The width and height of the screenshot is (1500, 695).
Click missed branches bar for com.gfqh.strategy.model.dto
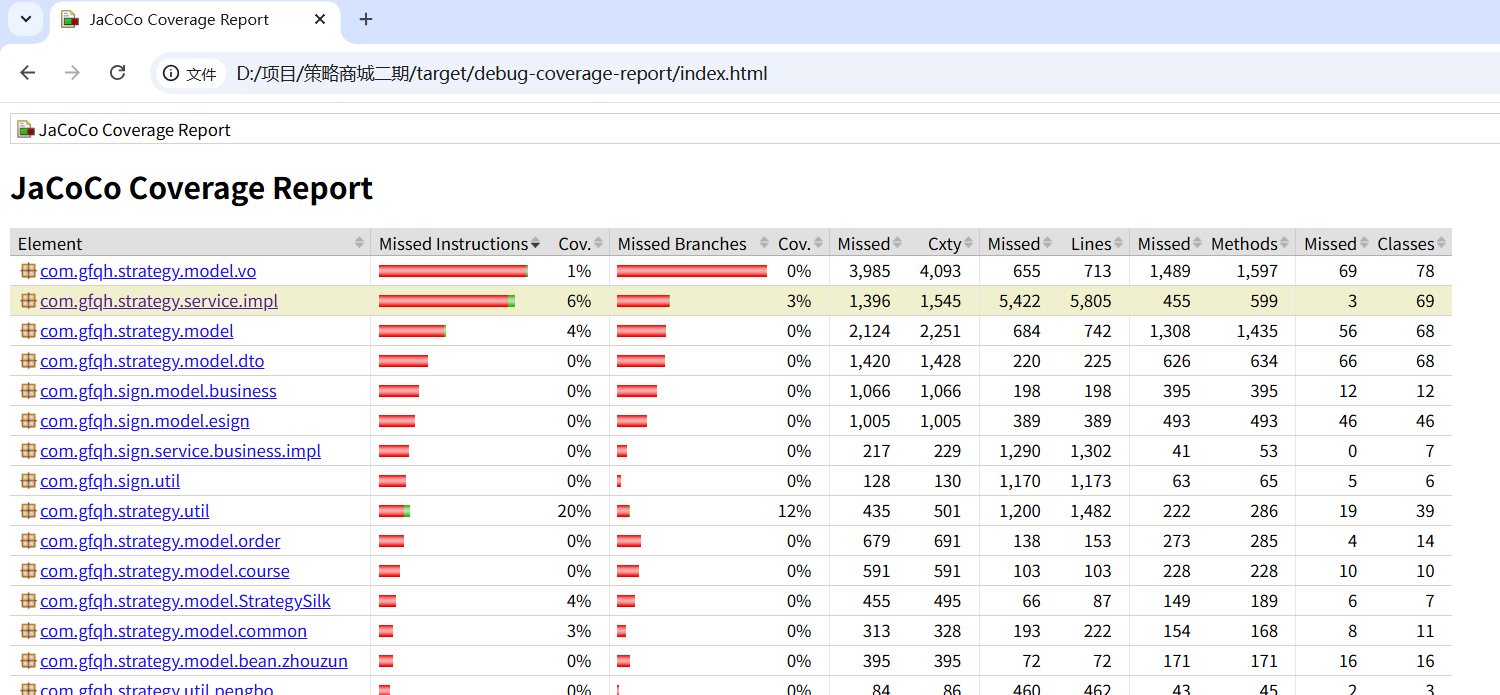point(641,361)
